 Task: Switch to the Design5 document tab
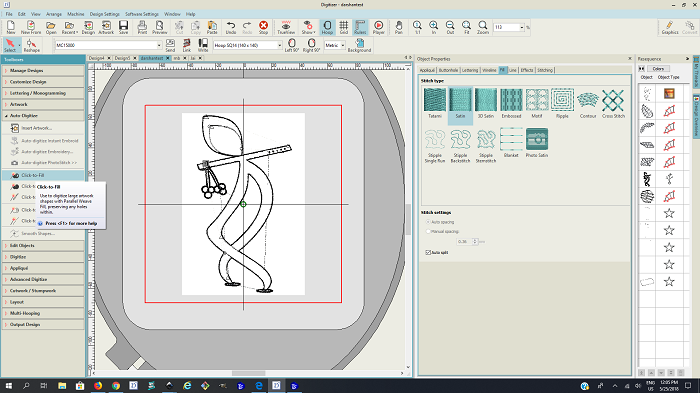pos(122,58)
